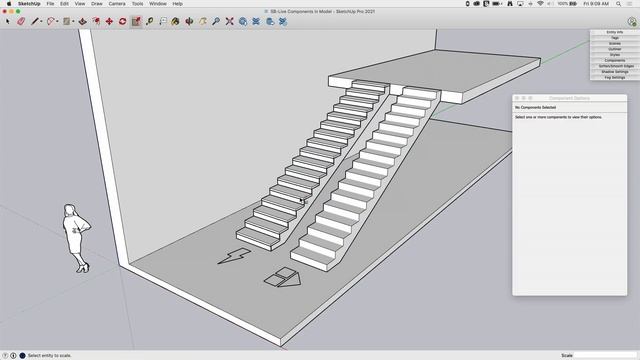Image resolution: width=640 pixels, height=360 pixels.
Task: Open the Window menu
Action: [x=158, y=4]
